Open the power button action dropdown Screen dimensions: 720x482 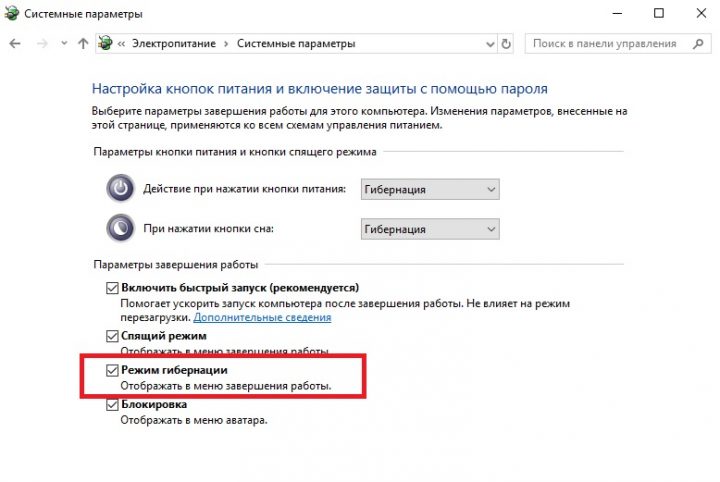429,189
